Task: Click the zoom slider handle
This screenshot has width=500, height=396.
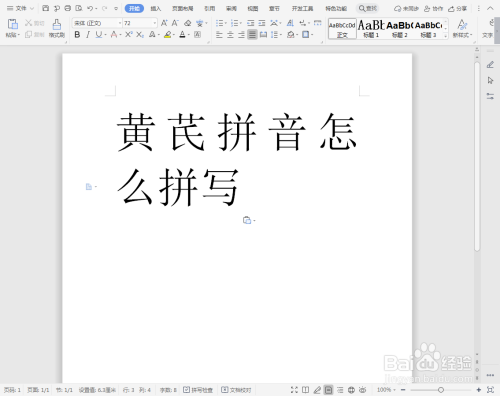Action: (441, 390)
